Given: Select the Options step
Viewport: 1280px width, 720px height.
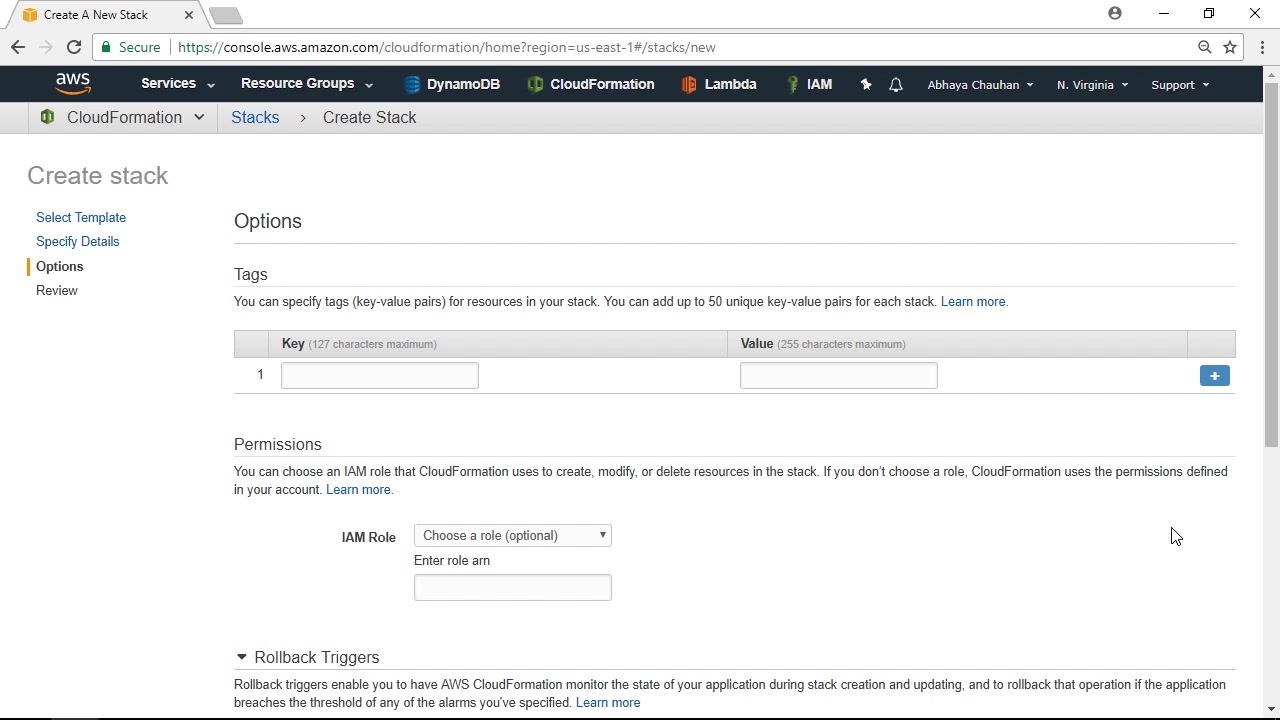Looking at the screenshot, I should click(x=59, y=266).
